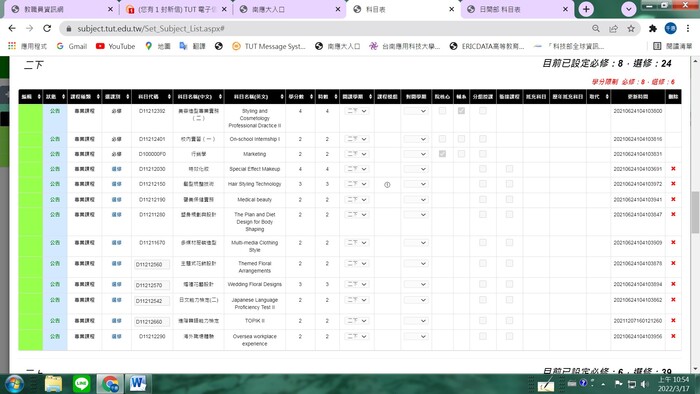Sort table by the English subject name column
The height and width of the screenshot is (394, 700).
[x=254, y=96]
